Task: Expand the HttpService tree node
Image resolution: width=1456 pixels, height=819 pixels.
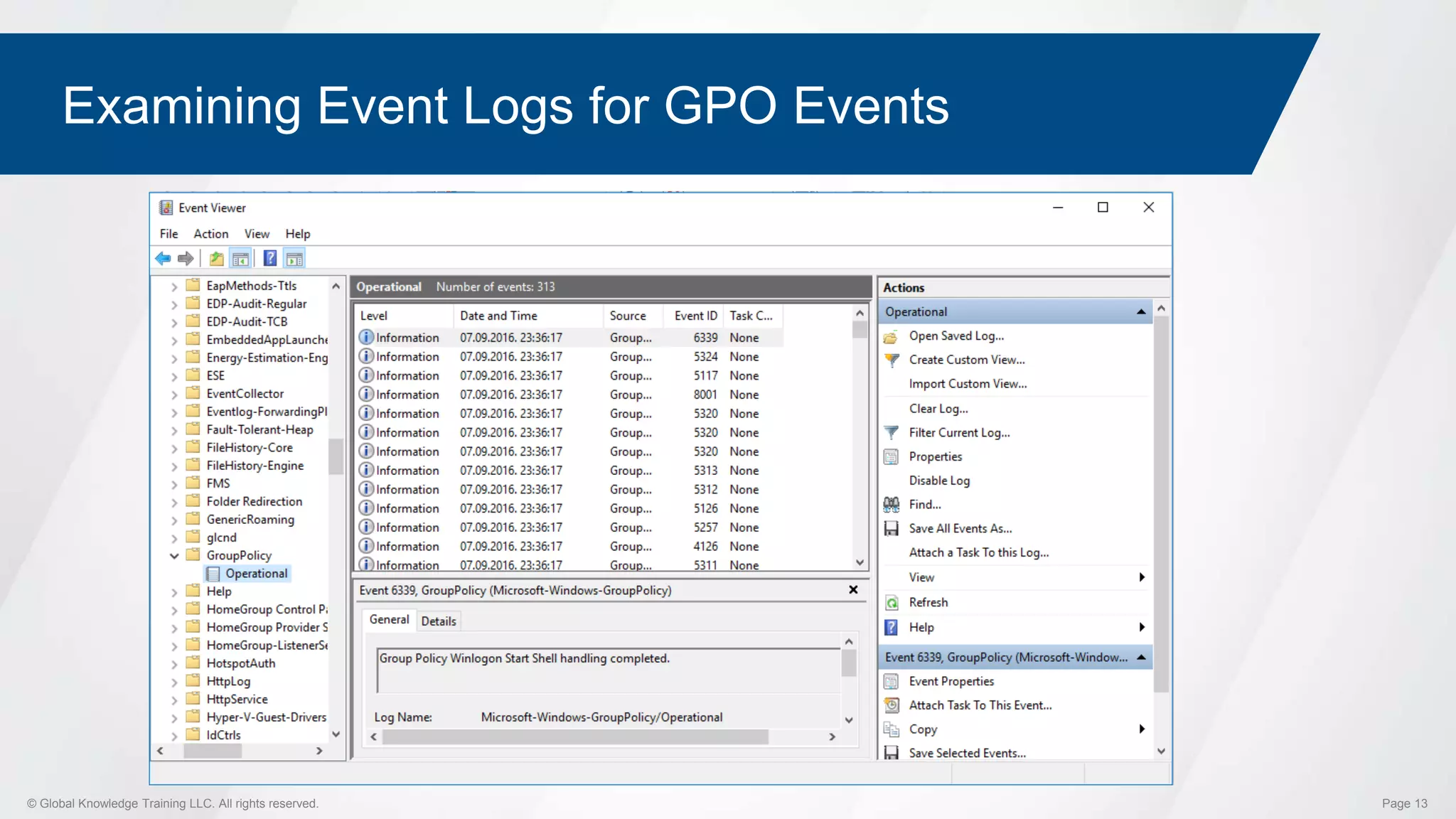Action: (x=174, y=700)
